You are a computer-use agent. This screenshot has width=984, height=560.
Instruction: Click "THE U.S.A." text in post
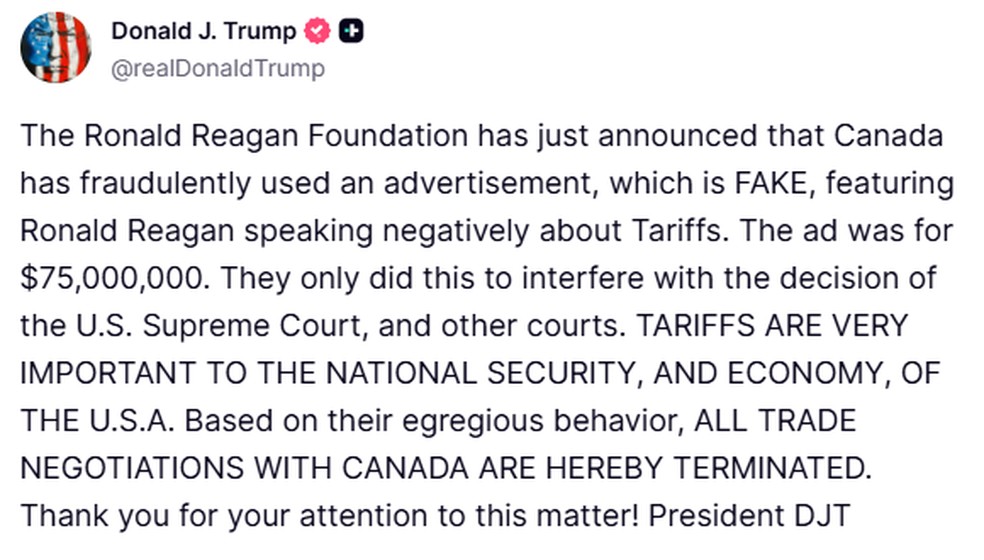pyautogui.click(x=93, y=421)
